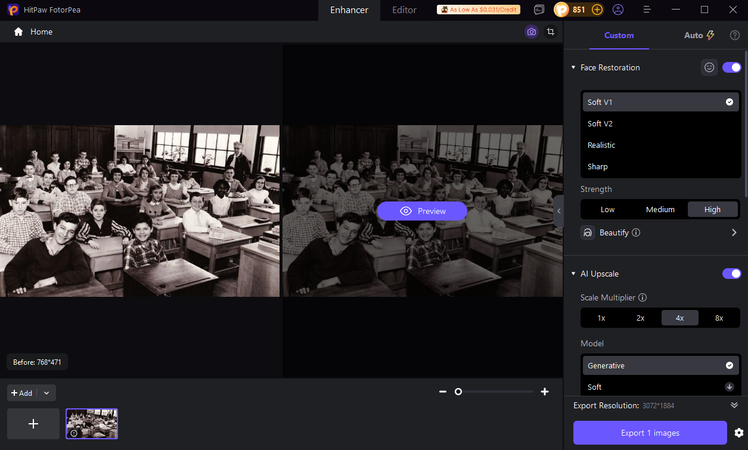
Task: Open the Custom settings tab
Action: coord(619,35)
